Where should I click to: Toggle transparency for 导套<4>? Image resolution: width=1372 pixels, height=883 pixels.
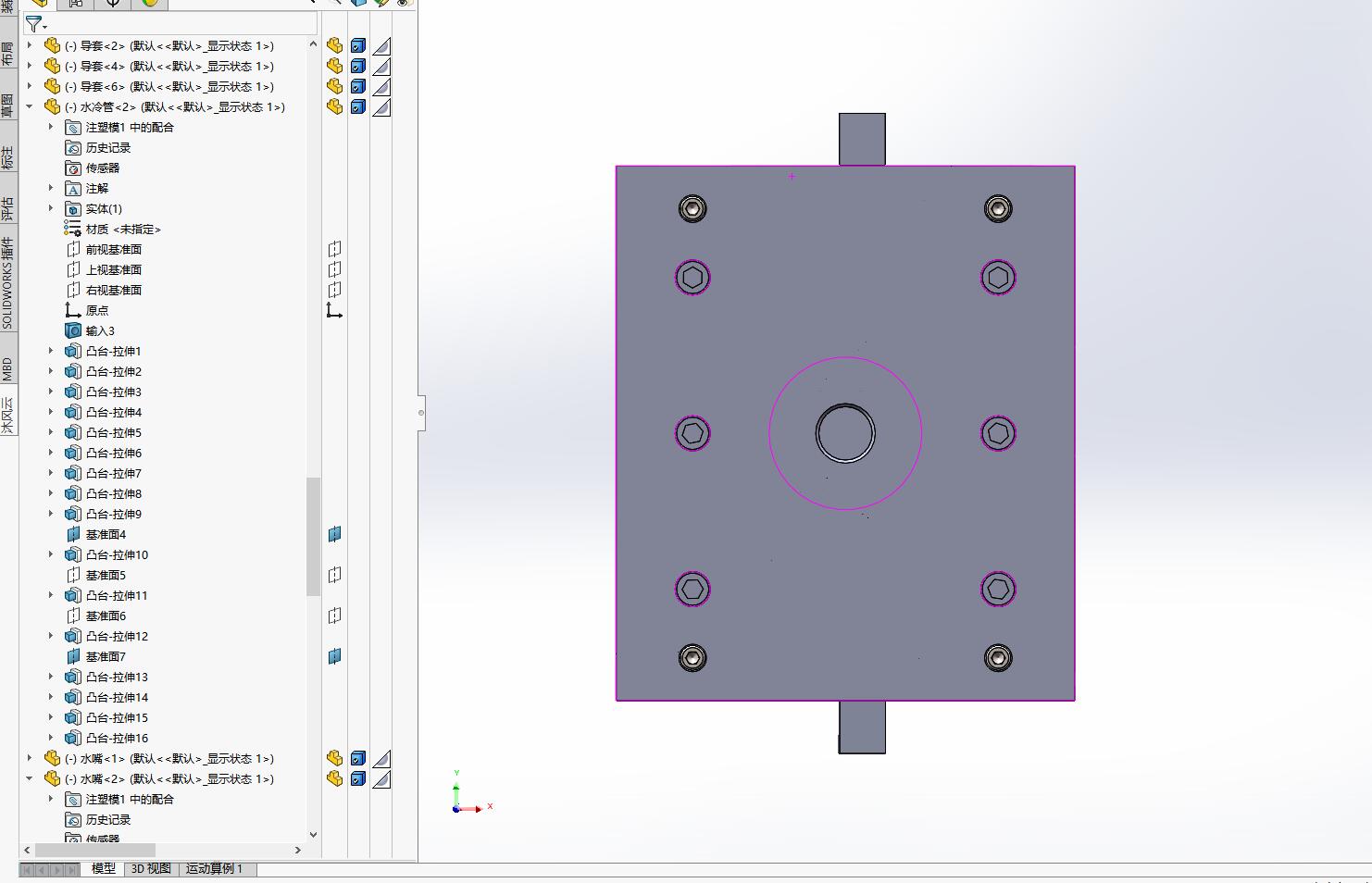(381, 67)
